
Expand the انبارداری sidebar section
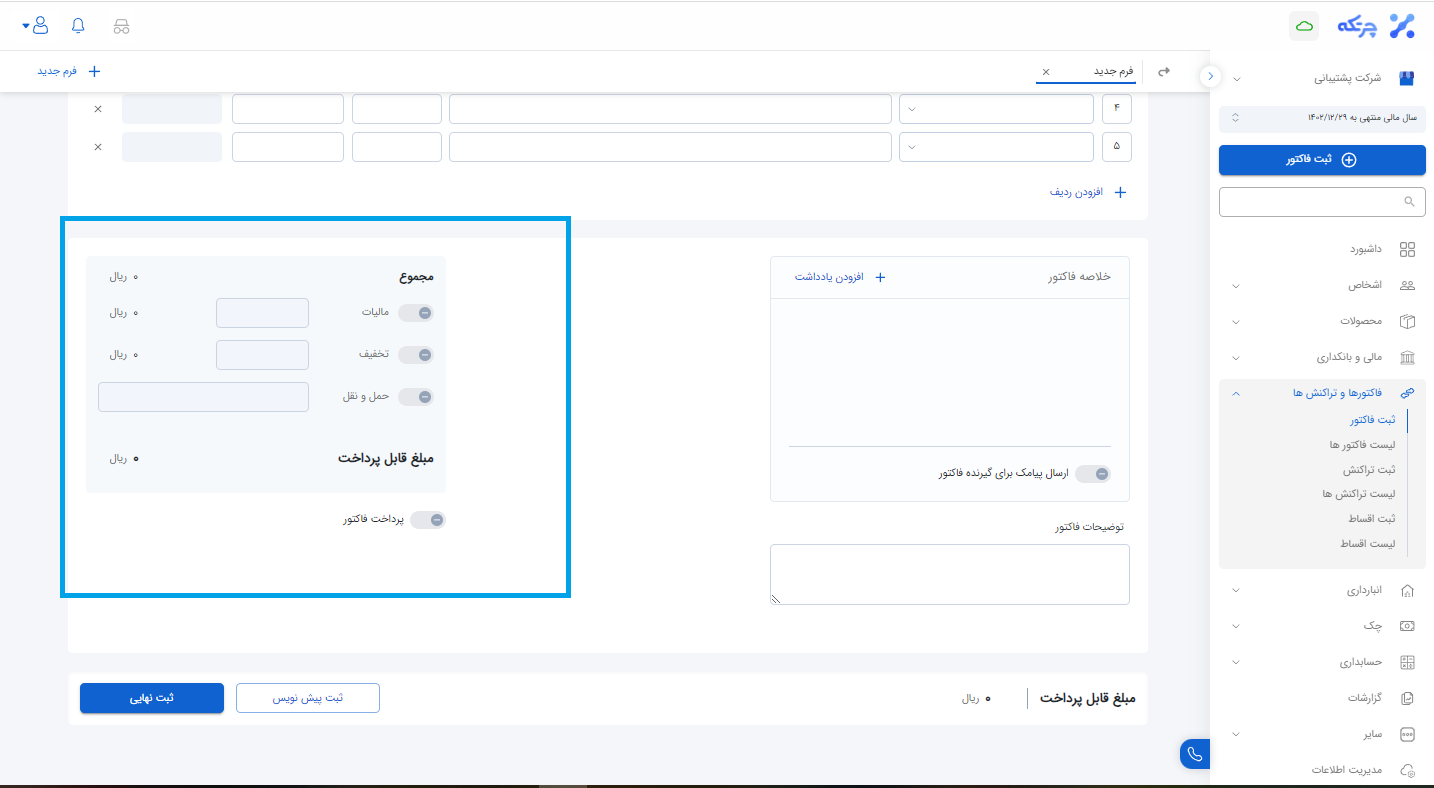tap(1364, 590)
